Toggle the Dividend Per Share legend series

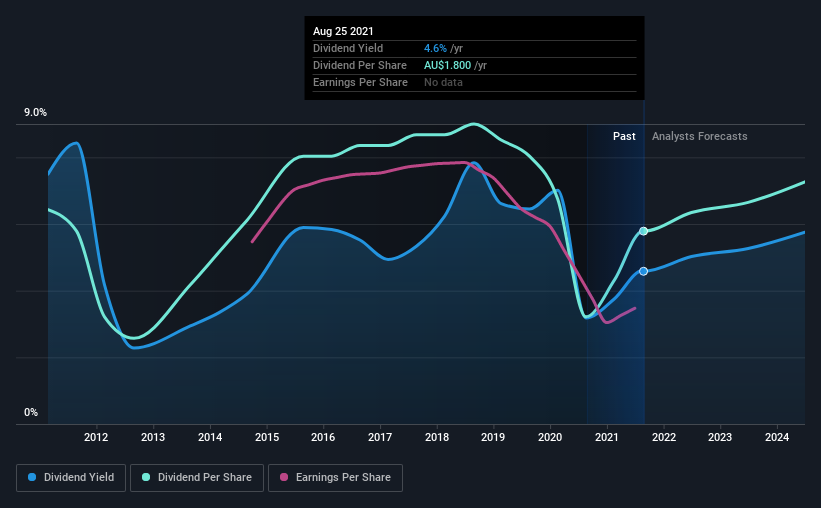(x=197, y=478)
